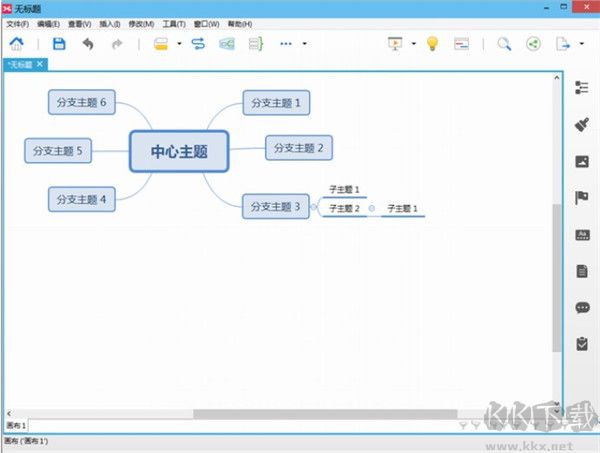This screenshot has width=600, height=453.
Task: Launch brainstorming mode (lightbulb)
Action: pos(432,44)
